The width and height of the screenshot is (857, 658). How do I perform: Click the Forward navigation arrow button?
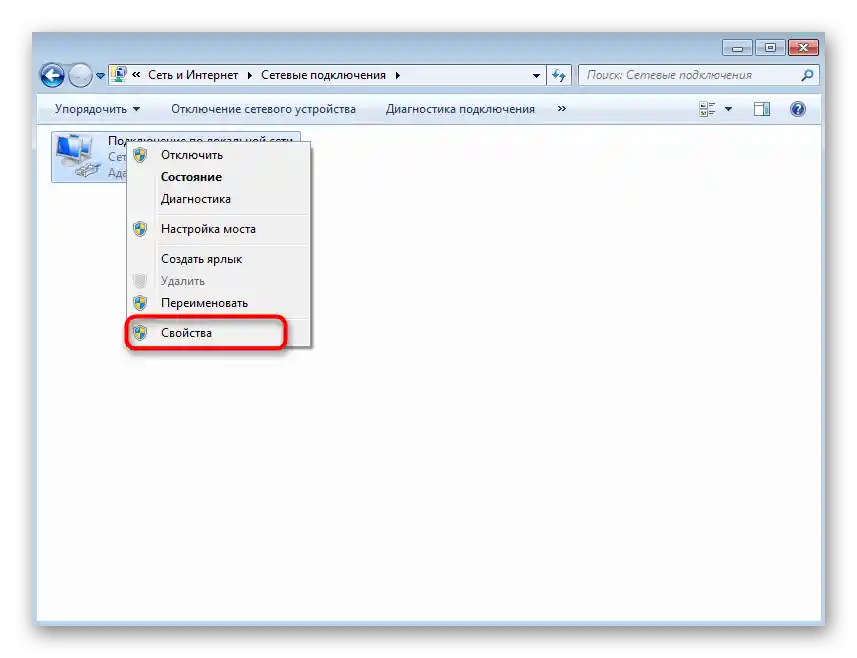[80, 75]
